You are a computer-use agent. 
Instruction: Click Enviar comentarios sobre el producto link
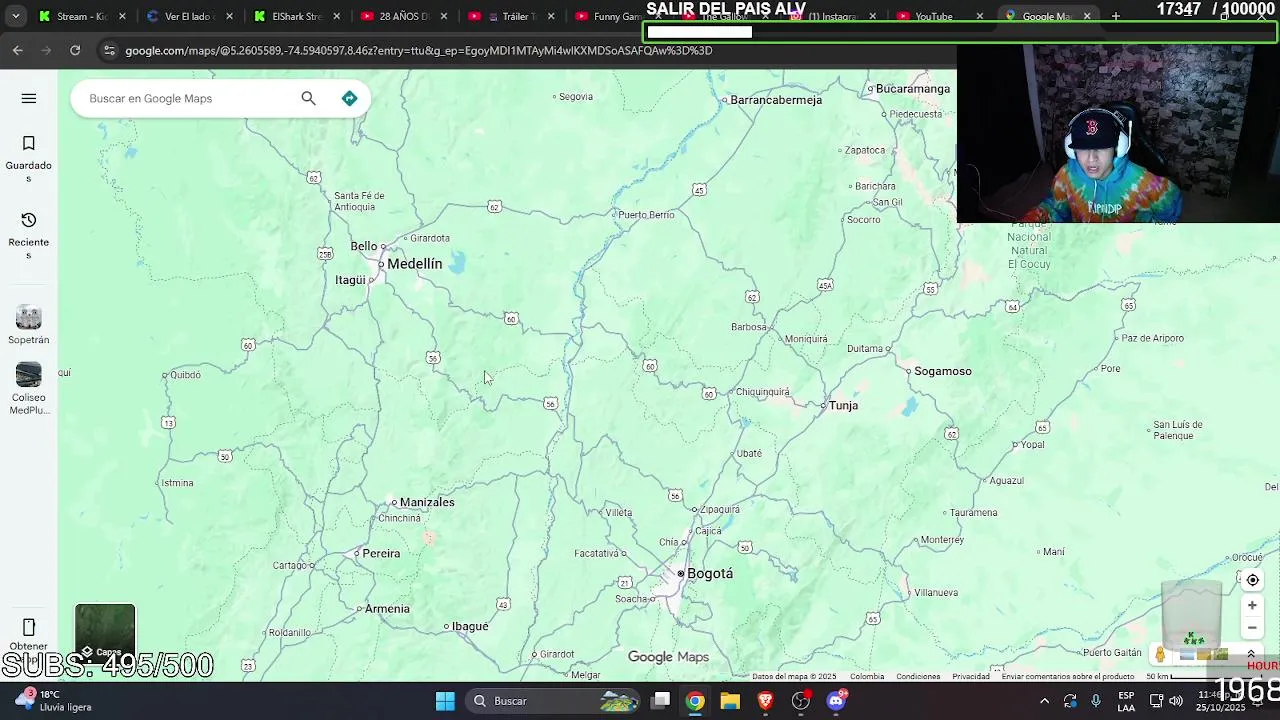[x=1068, y=676]
